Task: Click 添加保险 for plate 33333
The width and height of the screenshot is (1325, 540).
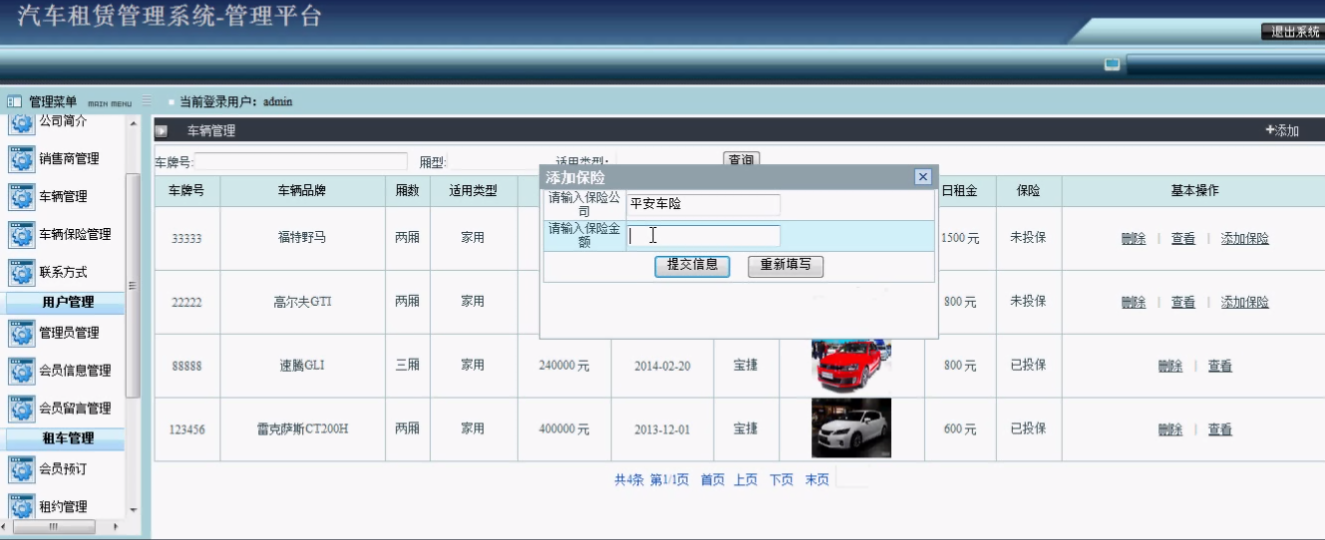Action: (x=1245, y=239)
